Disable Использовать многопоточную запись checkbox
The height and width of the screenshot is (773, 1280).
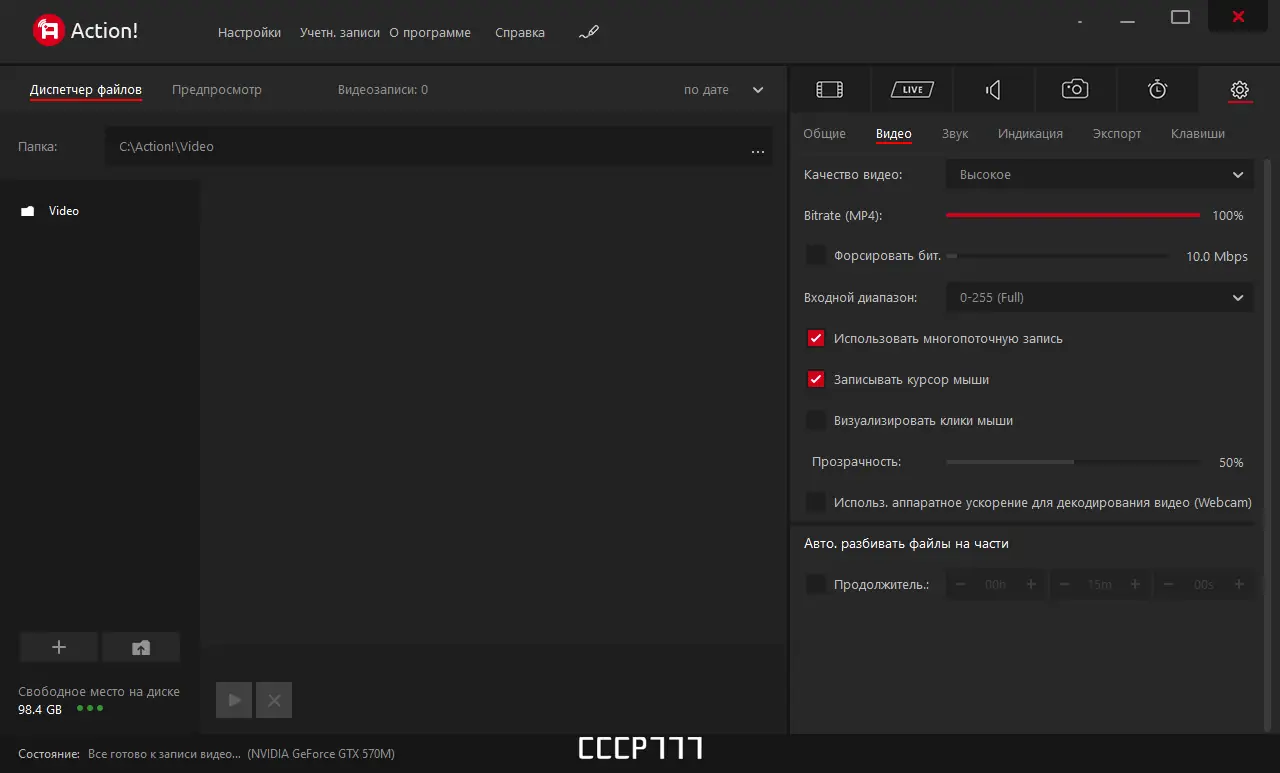[816, 338]
